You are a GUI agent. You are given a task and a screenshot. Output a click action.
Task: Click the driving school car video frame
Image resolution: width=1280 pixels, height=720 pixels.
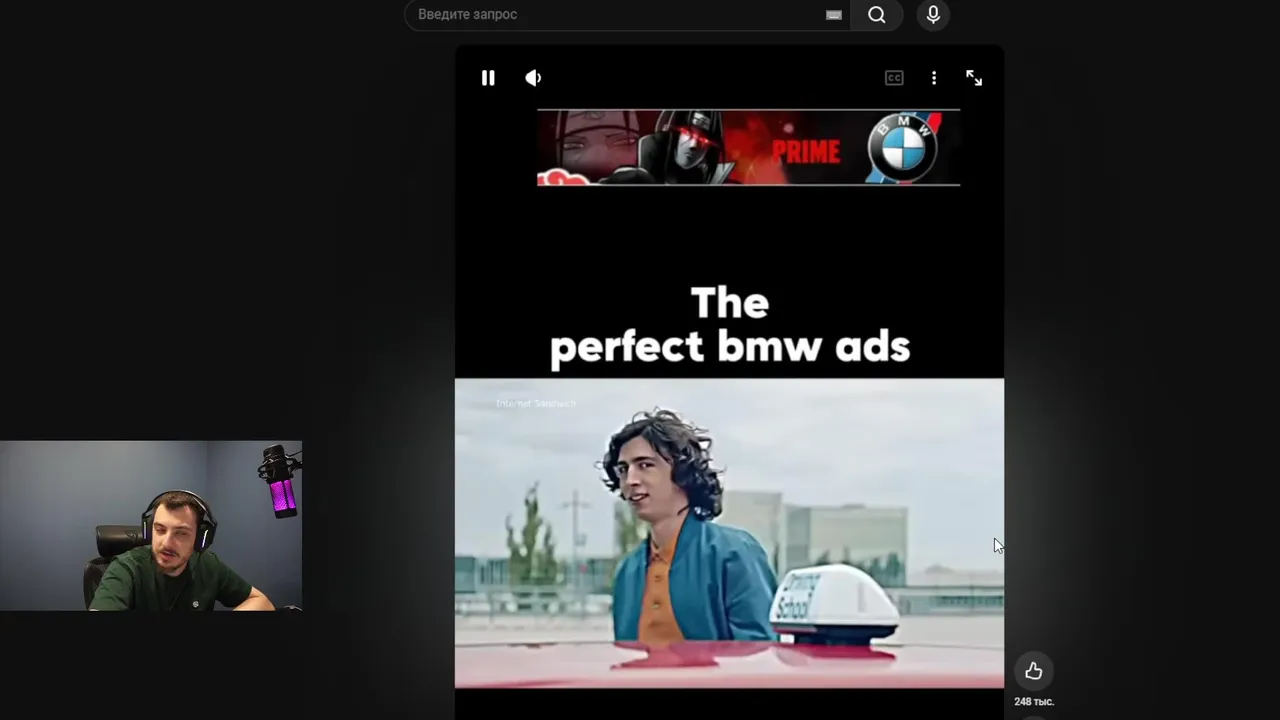click(x=729, y=533)
